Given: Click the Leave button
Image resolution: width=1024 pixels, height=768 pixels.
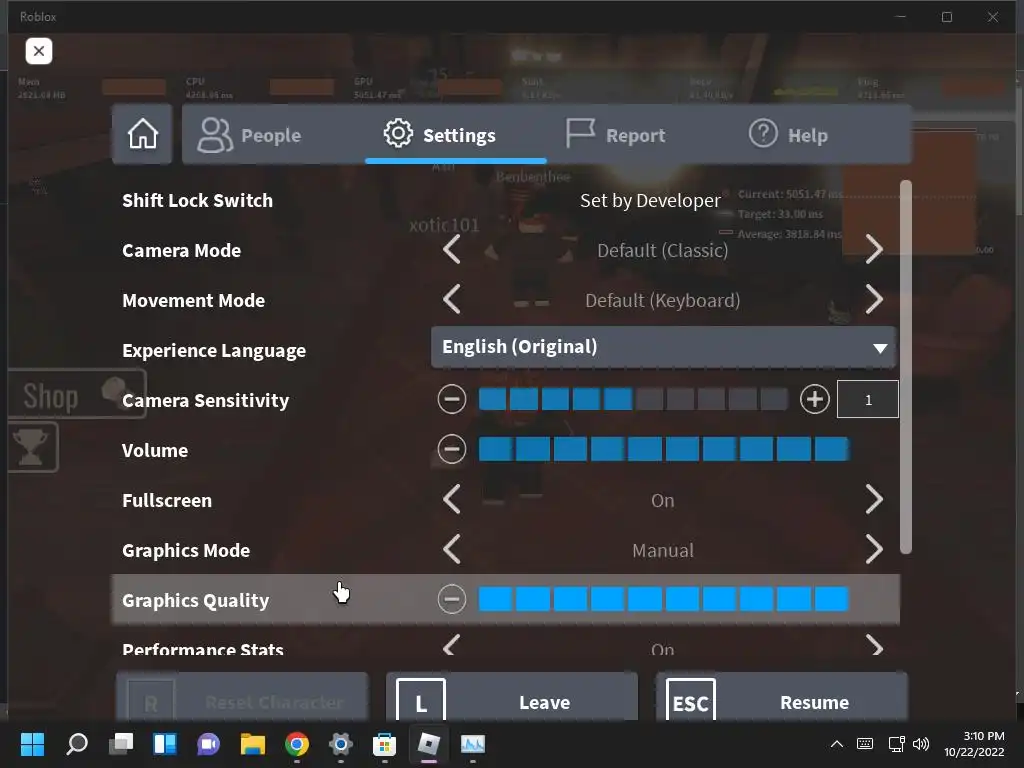Looking at the screenshot, I should [511, 697].
